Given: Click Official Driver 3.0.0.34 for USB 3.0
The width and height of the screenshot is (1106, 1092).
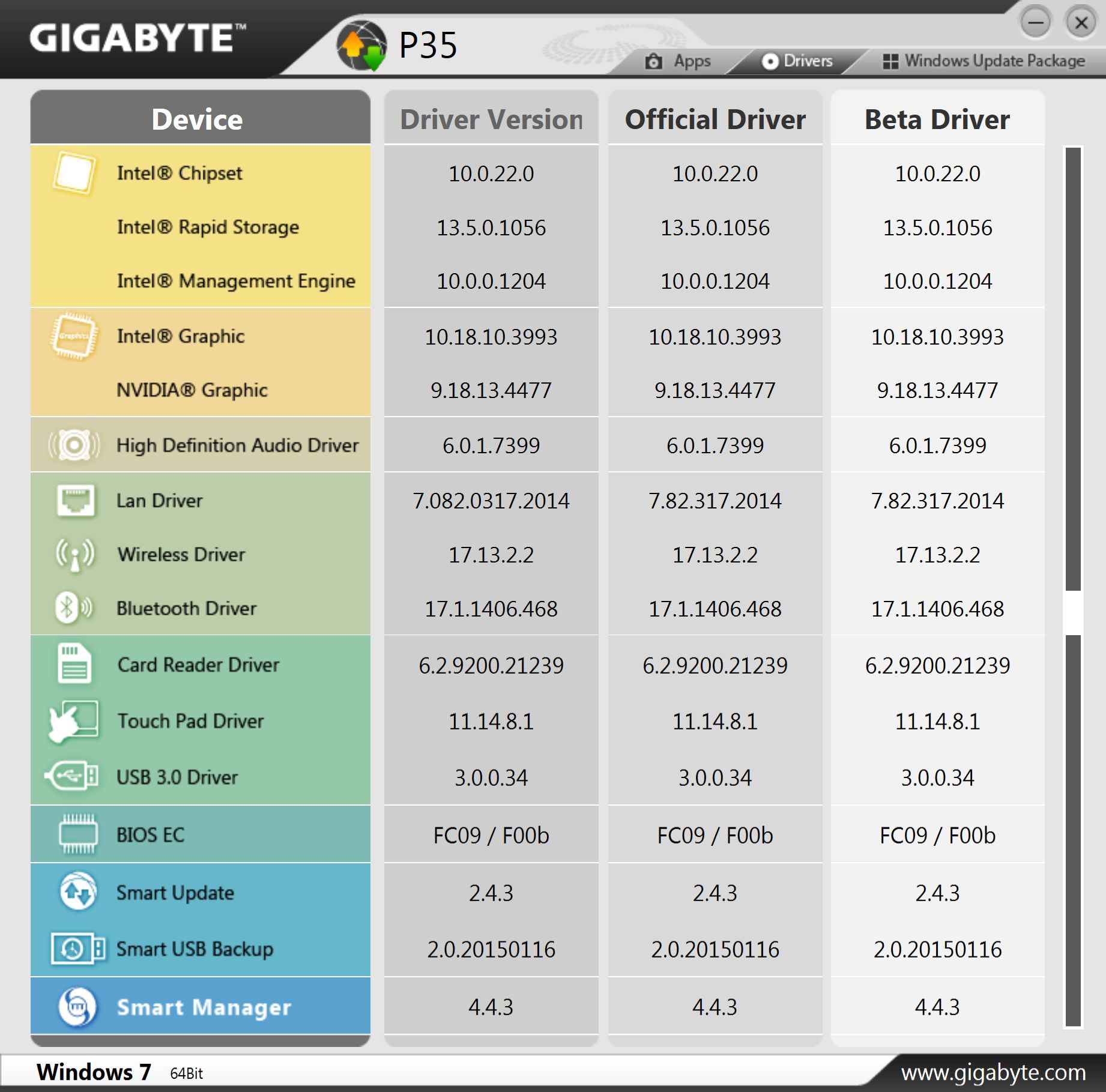Looking at the screenshot, I should click(715, 777).
